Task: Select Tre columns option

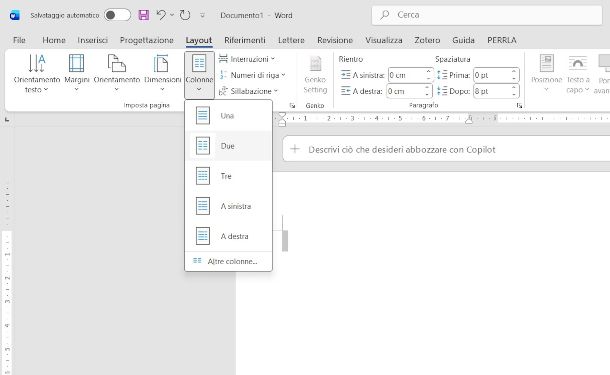Action: pyautogui.click(x=228, y=176)
